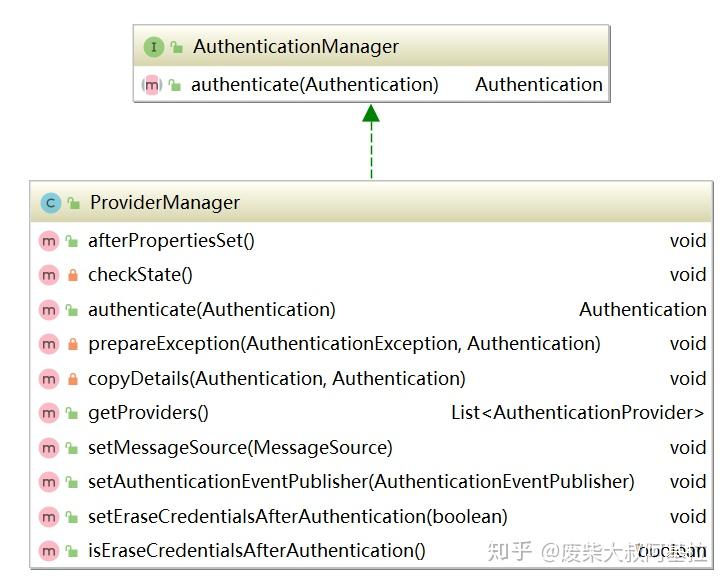The image size is (725, 582).
Task: Click the private lock icon of checkState()
Action: coord(73,275)
